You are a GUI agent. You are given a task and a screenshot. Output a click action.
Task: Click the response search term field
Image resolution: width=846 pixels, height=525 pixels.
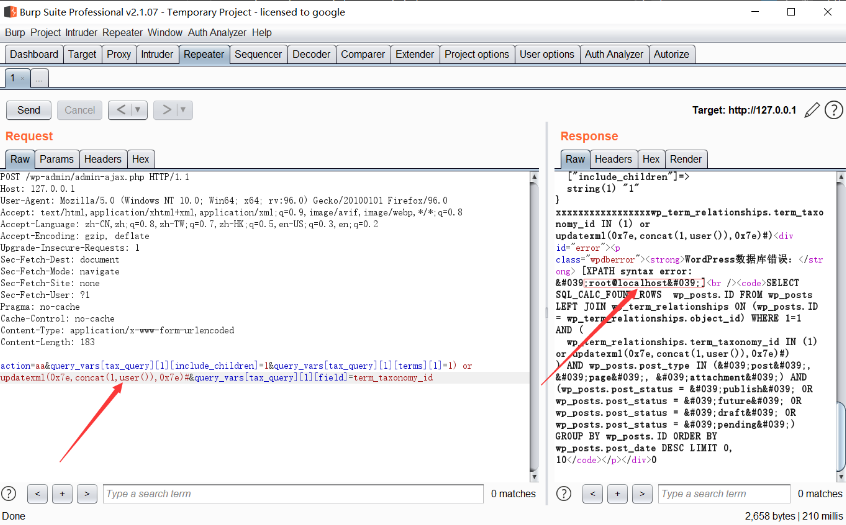pos(724,494)
